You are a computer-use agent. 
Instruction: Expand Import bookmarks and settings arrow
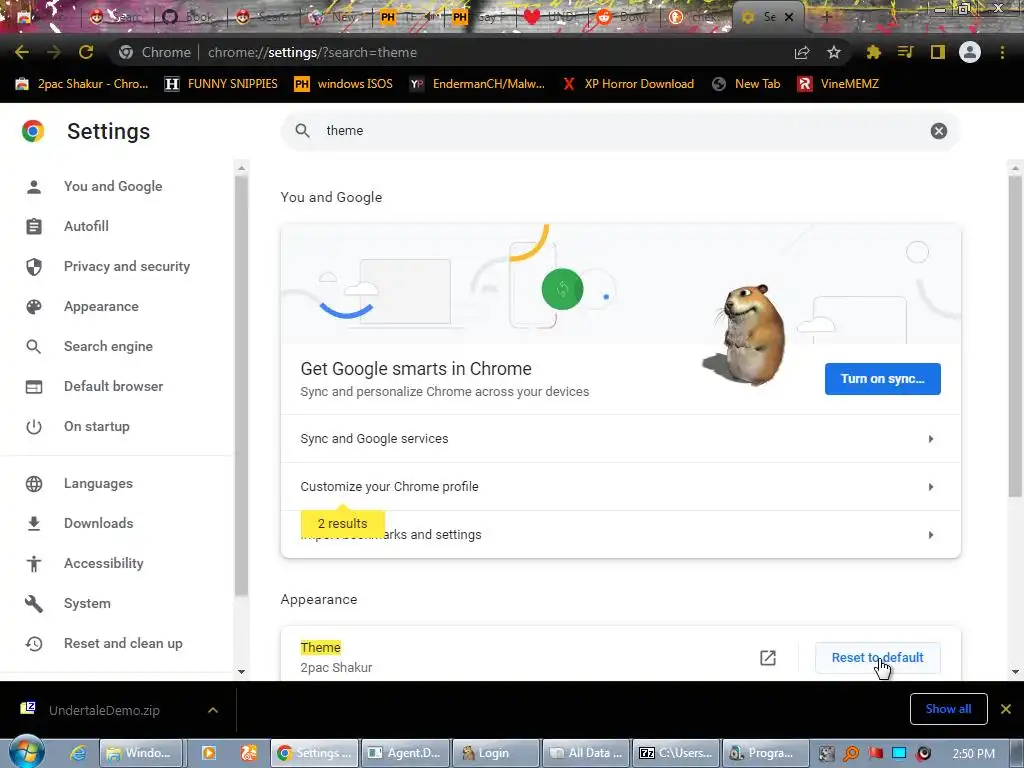[x=931, y=535]
